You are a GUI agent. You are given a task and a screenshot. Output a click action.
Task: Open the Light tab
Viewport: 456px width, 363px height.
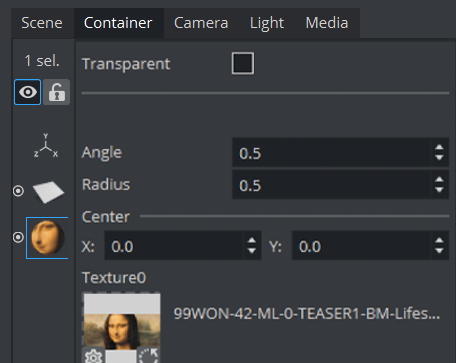[x=267, y=23]
